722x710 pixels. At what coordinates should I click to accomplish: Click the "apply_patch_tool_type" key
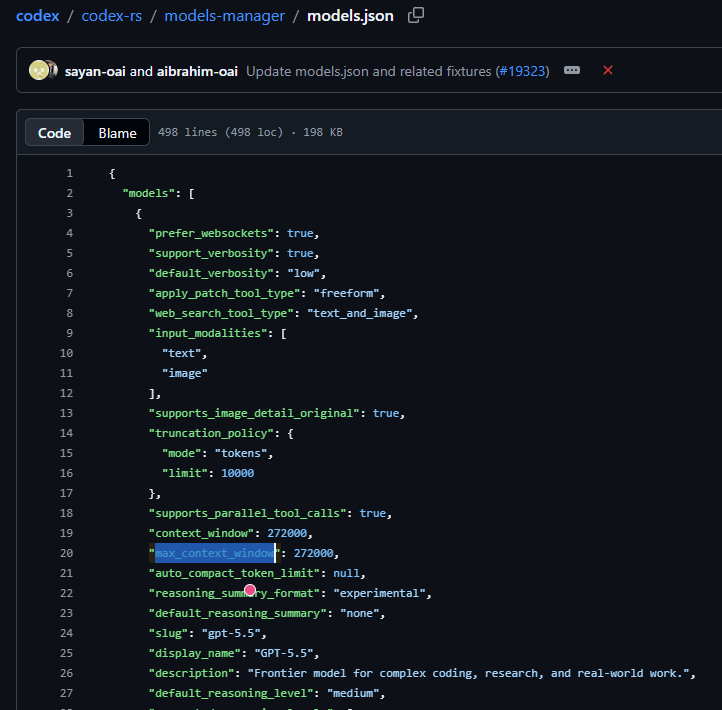pos(224,293)
